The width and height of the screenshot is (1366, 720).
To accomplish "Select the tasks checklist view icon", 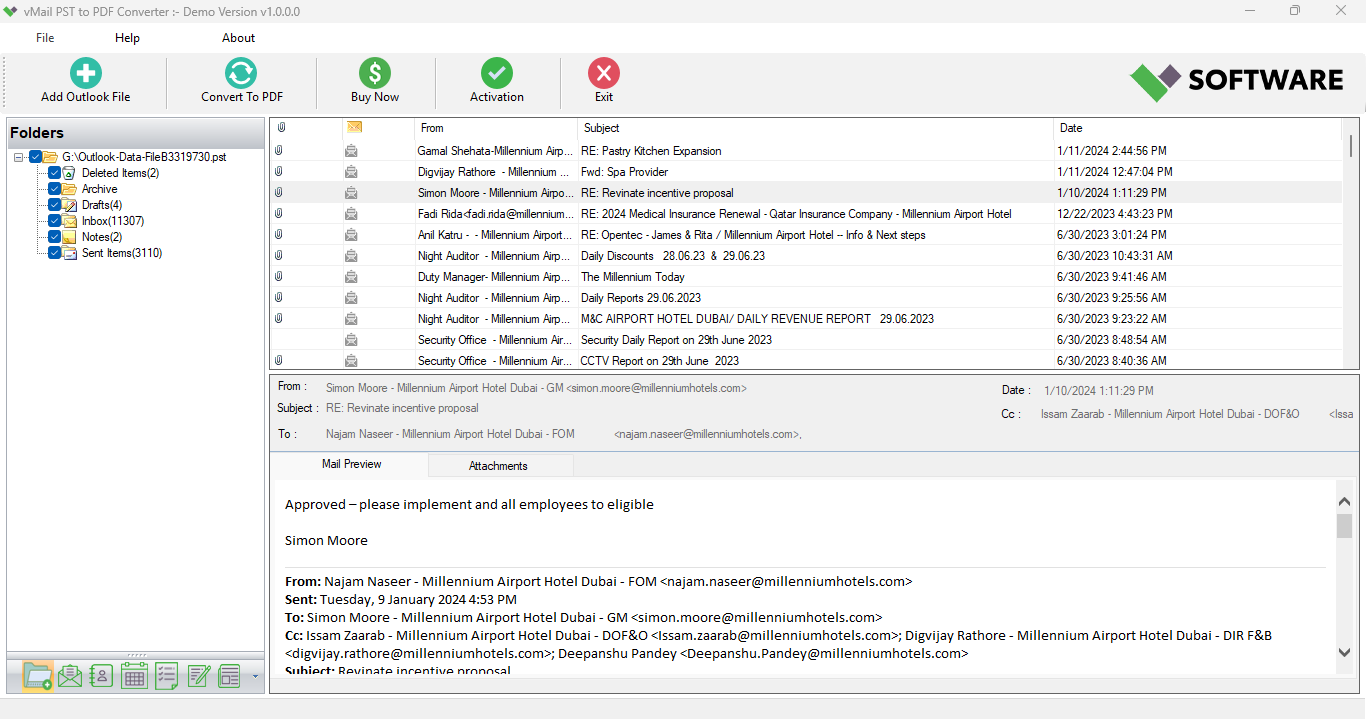I will click(165, 676).
